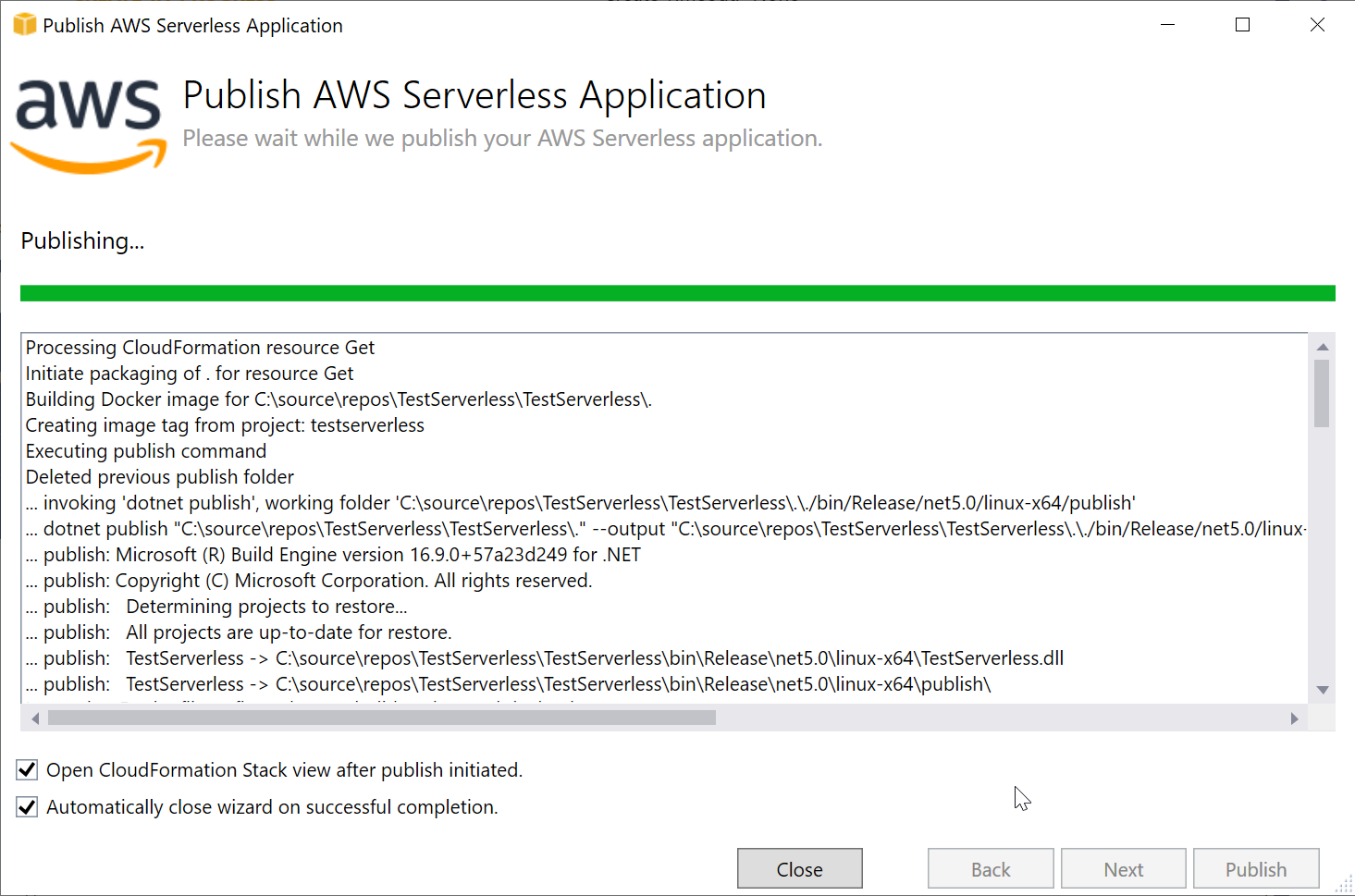Click log line ending with 'TestServerless.dll'
Screen dimensions: 1355x896
click(545, 658)
